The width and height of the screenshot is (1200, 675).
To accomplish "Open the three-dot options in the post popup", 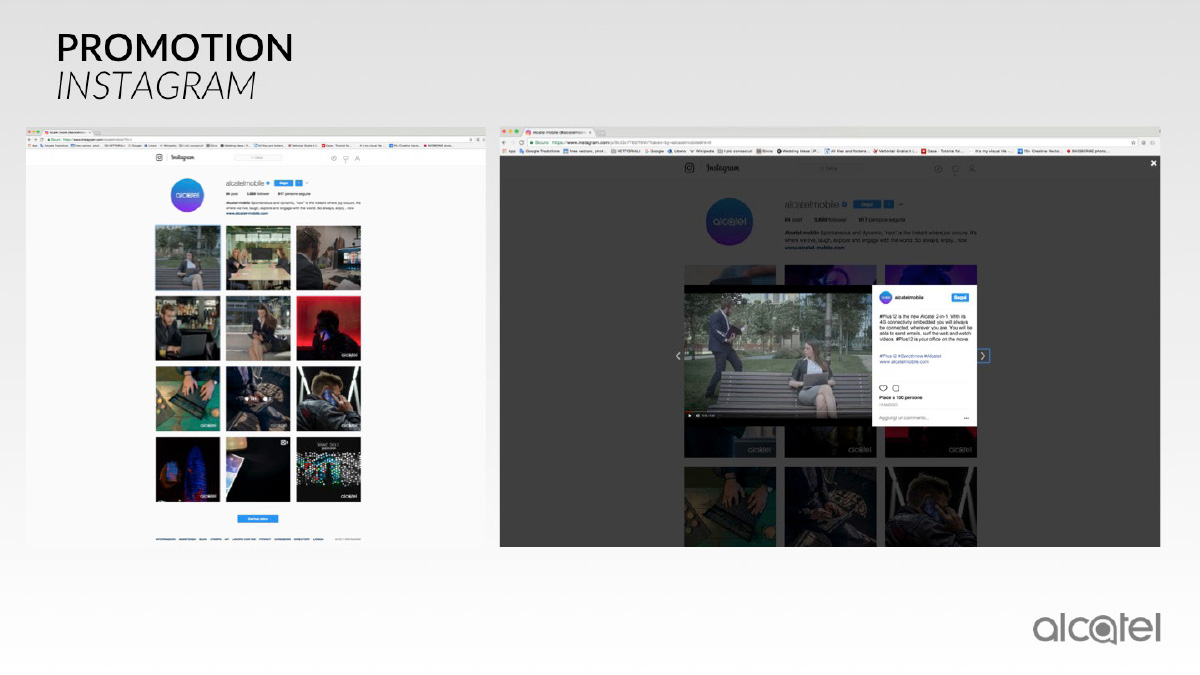I will coord(966,418).
